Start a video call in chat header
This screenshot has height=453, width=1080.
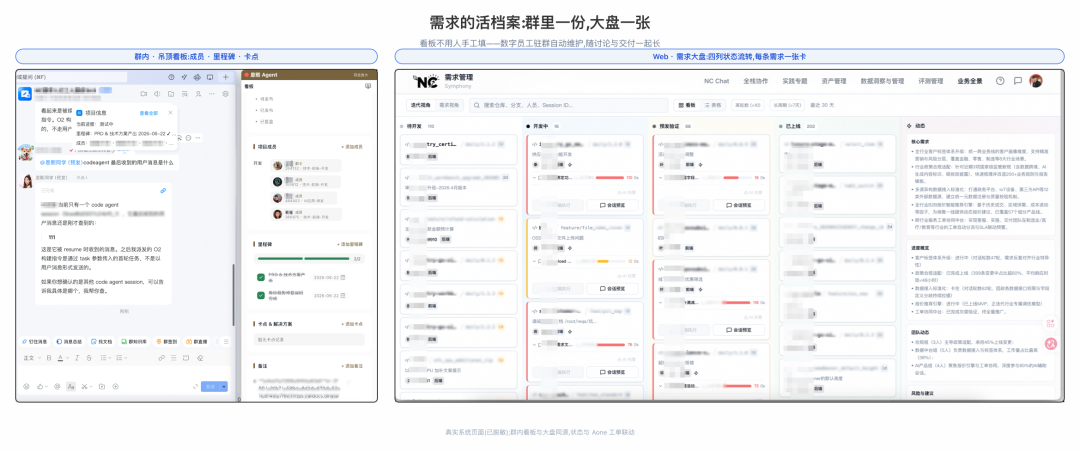[x=143, y=94]
